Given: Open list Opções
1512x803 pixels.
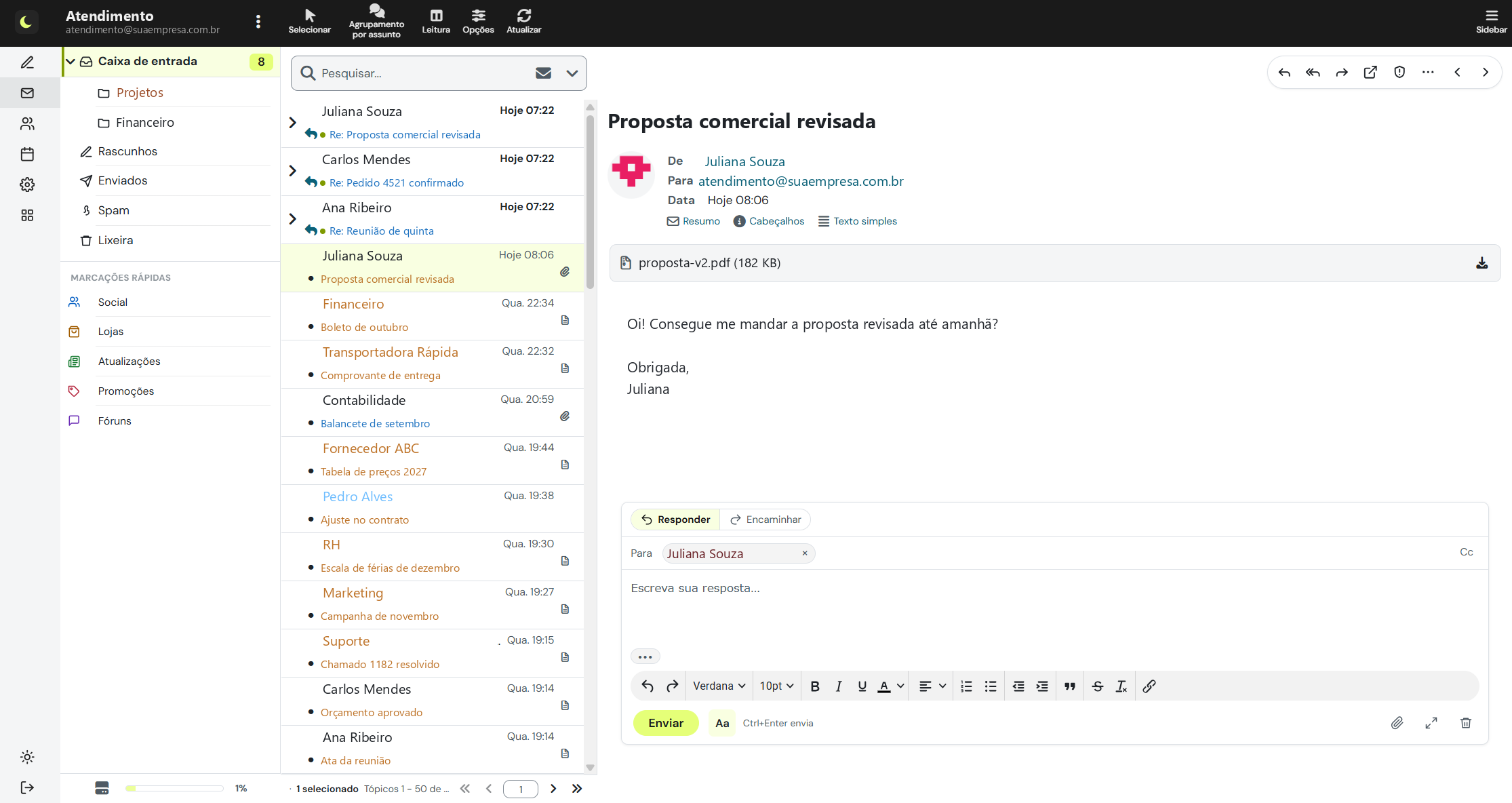Looking at the screenshot, I should (x=478, y=22).
